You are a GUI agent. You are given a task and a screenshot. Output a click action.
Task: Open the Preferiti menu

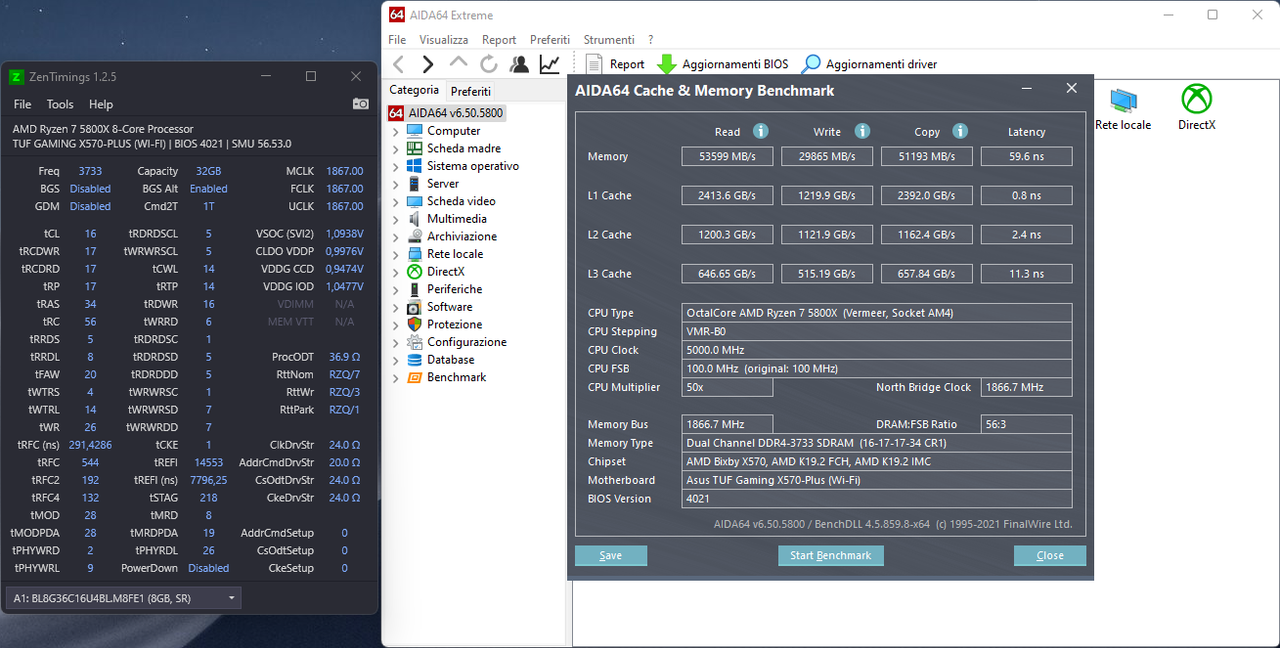coord(550,40)
